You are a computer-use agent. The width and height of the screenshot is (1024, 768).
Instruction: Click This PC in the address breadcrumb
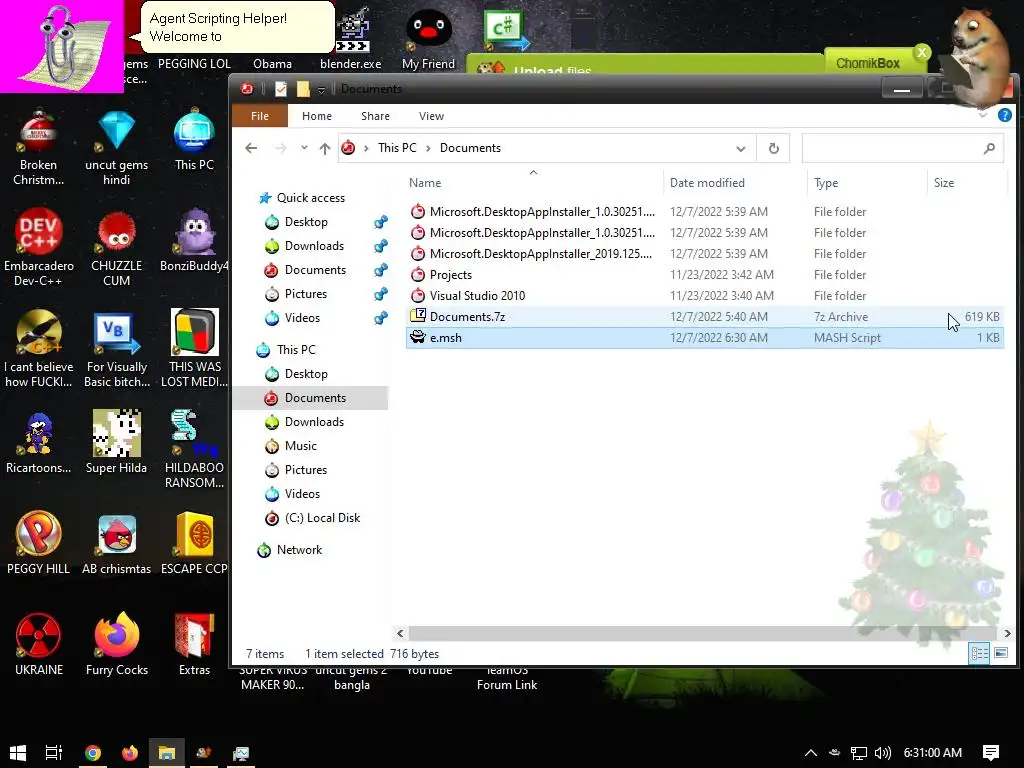[396, 148]
